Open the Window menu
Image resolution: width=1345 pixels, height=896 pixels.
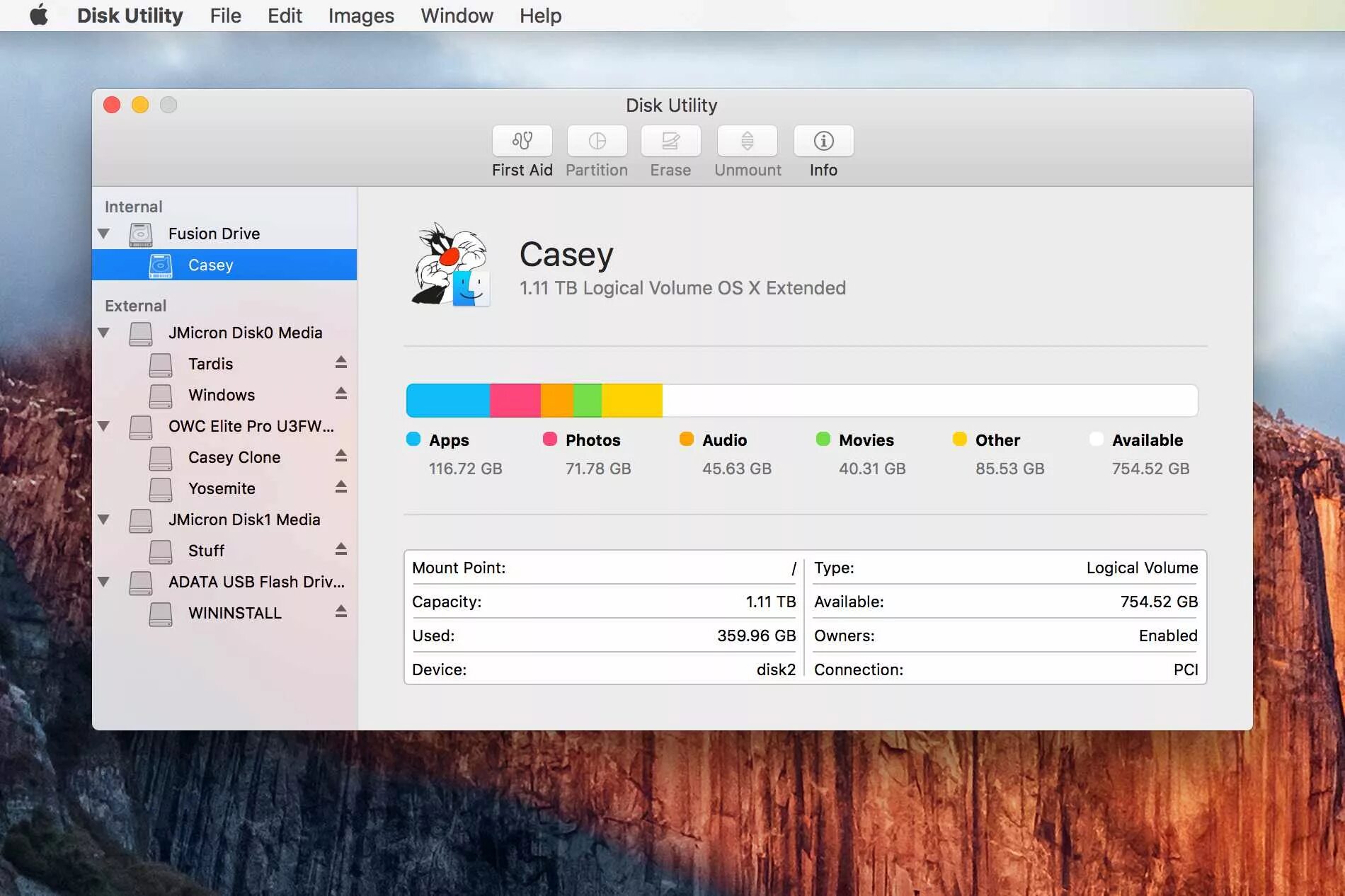(457, 16)
